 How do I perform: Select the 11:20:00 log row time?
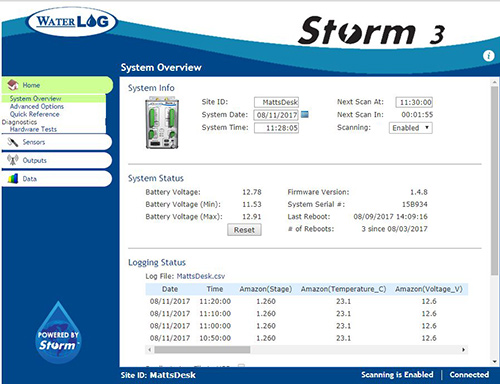pyautogui.click(x=215, y=301)
